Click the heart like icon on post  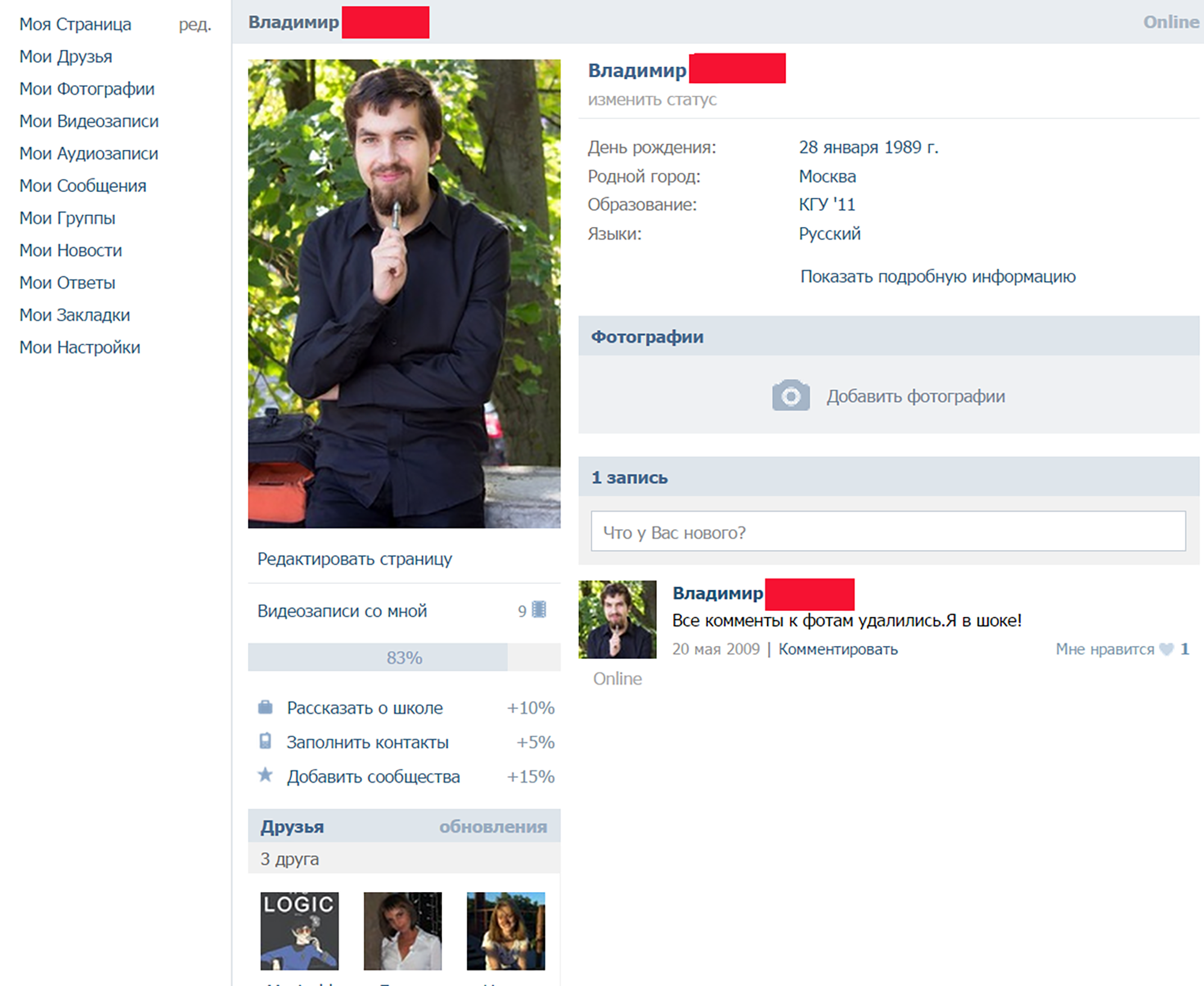coord(1166,650)
